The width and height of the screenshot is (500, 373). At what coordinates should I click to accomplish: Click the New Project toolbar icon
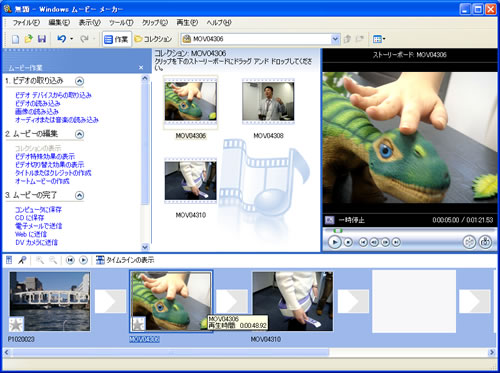click(16, 39)
